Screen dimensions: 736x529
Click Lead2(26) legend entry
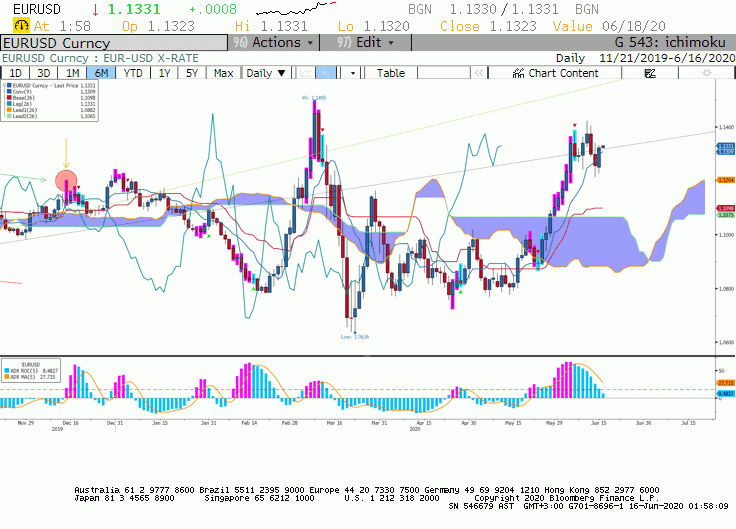50,116
